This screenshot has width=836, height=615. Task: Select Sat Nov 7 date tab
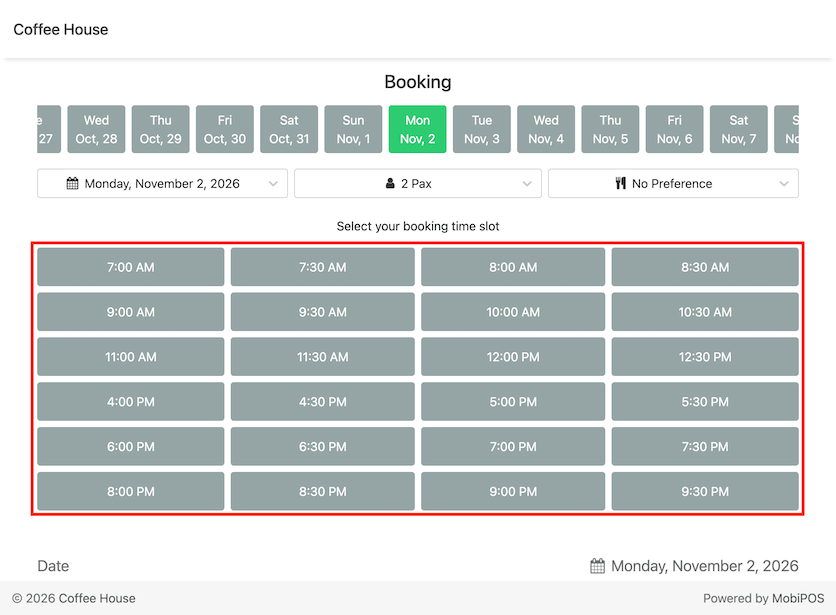coord(739,129)
